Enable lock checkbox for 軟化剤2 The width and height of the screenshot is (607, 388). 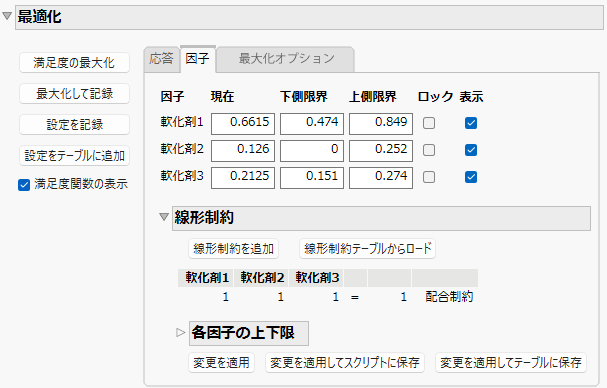point(429,150)
